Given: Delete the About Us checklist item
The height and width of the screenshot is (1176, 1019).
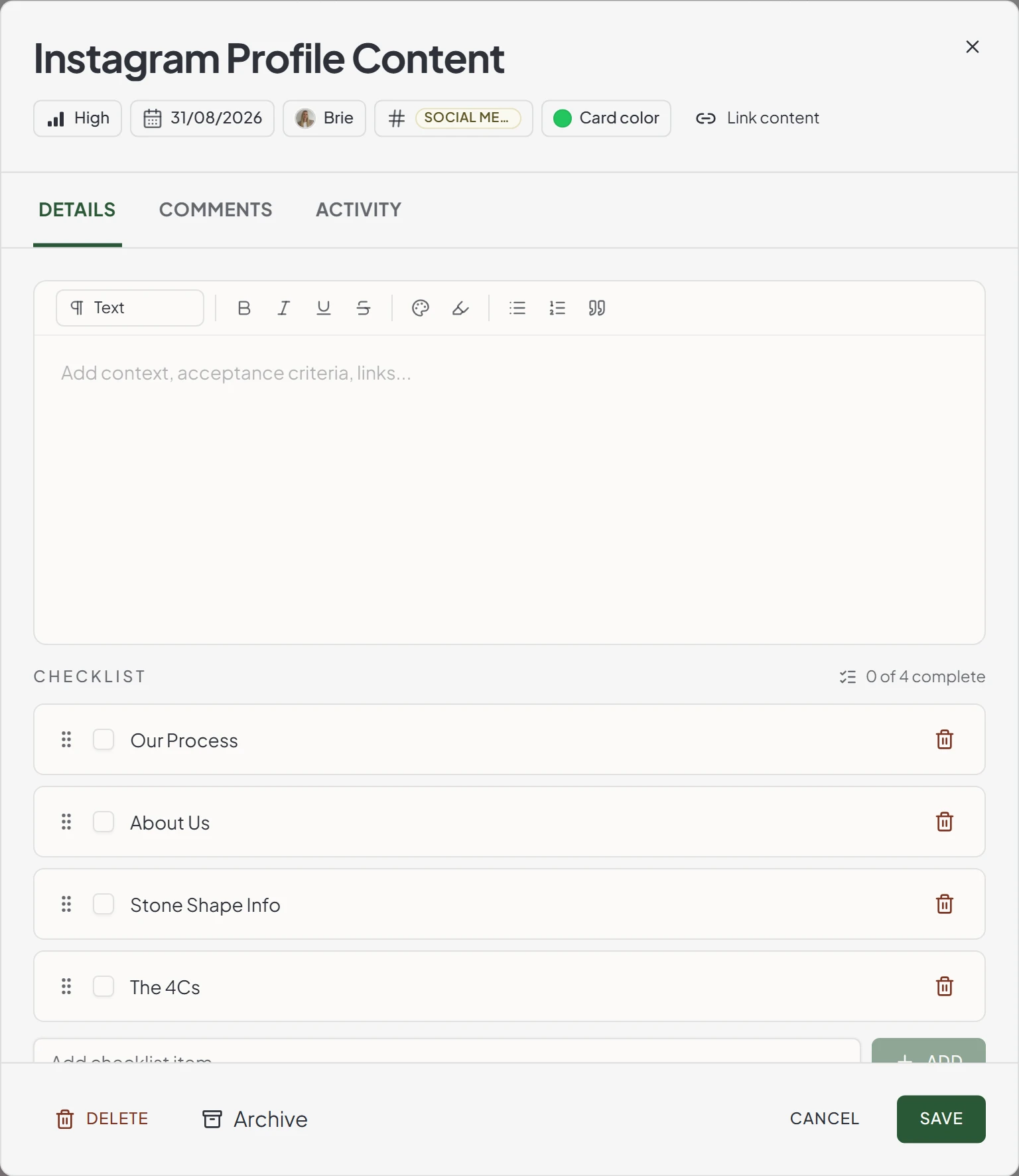Looking at the screenshot, I should pyautogui.click(x=945, y=822).
